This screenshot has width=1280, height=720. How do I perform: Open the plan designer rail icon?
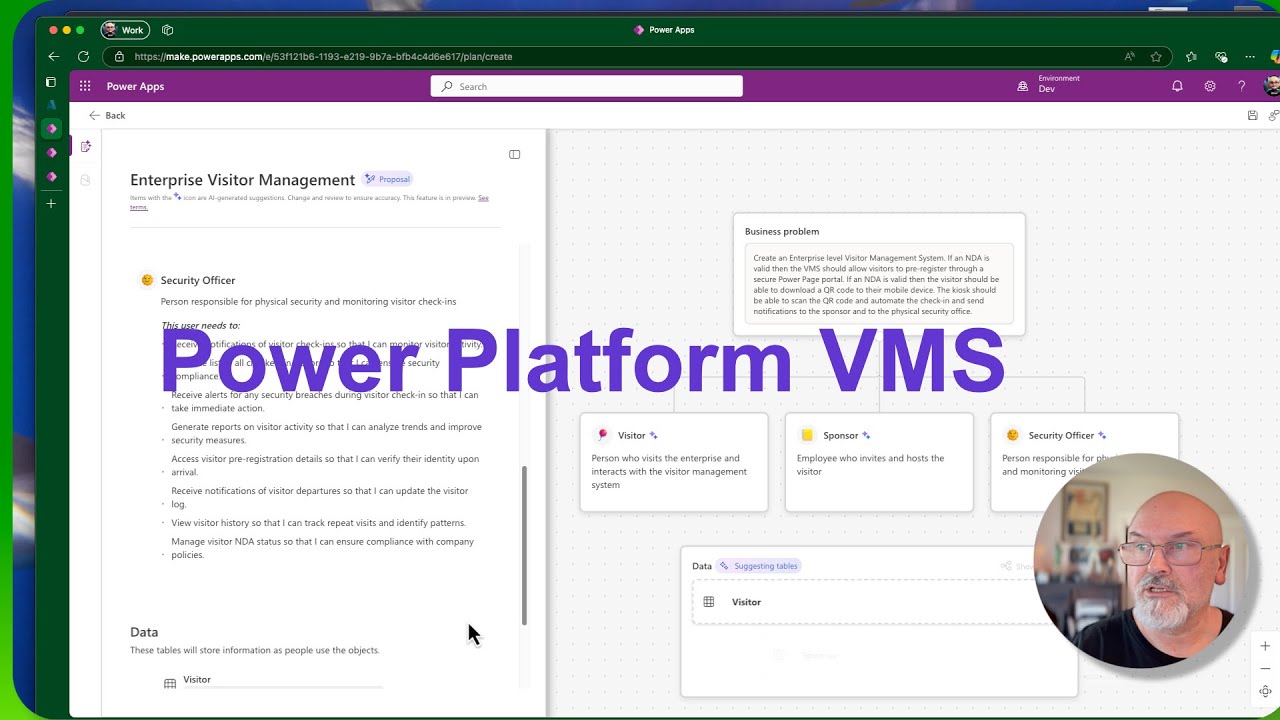click(x=85, y=147)
